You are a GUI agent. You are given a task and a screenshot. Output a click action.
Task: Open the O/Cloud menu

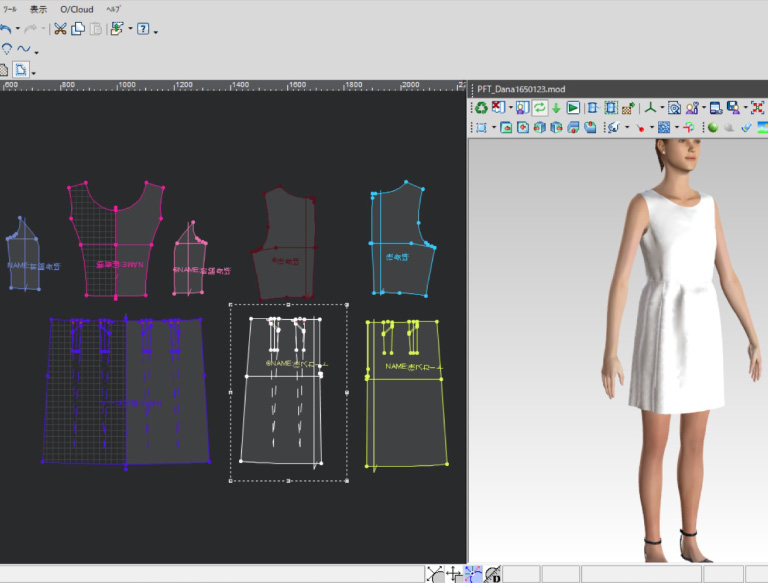[x=77, y=9]
